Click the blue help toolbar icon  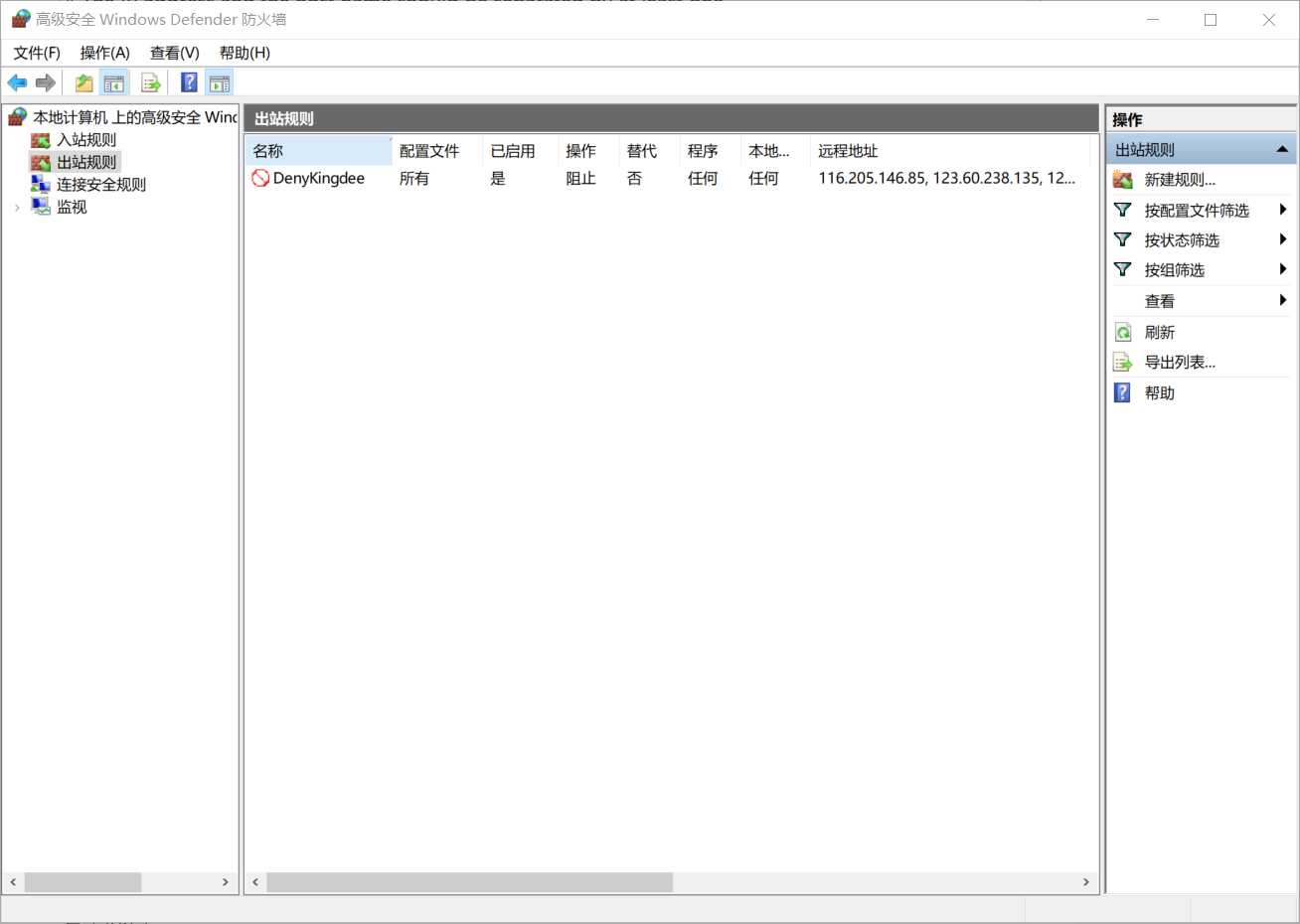(189, 82)
